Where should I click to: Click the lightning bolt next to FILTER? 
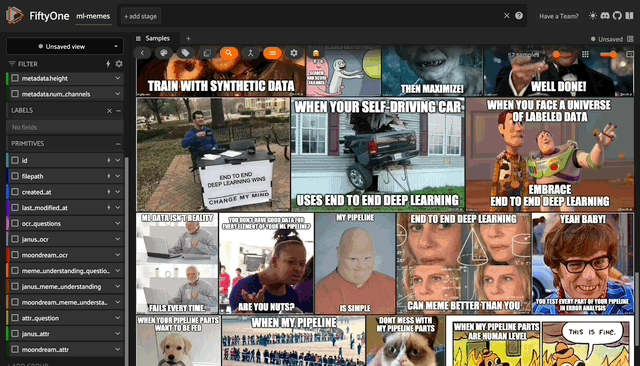(108, 64)
